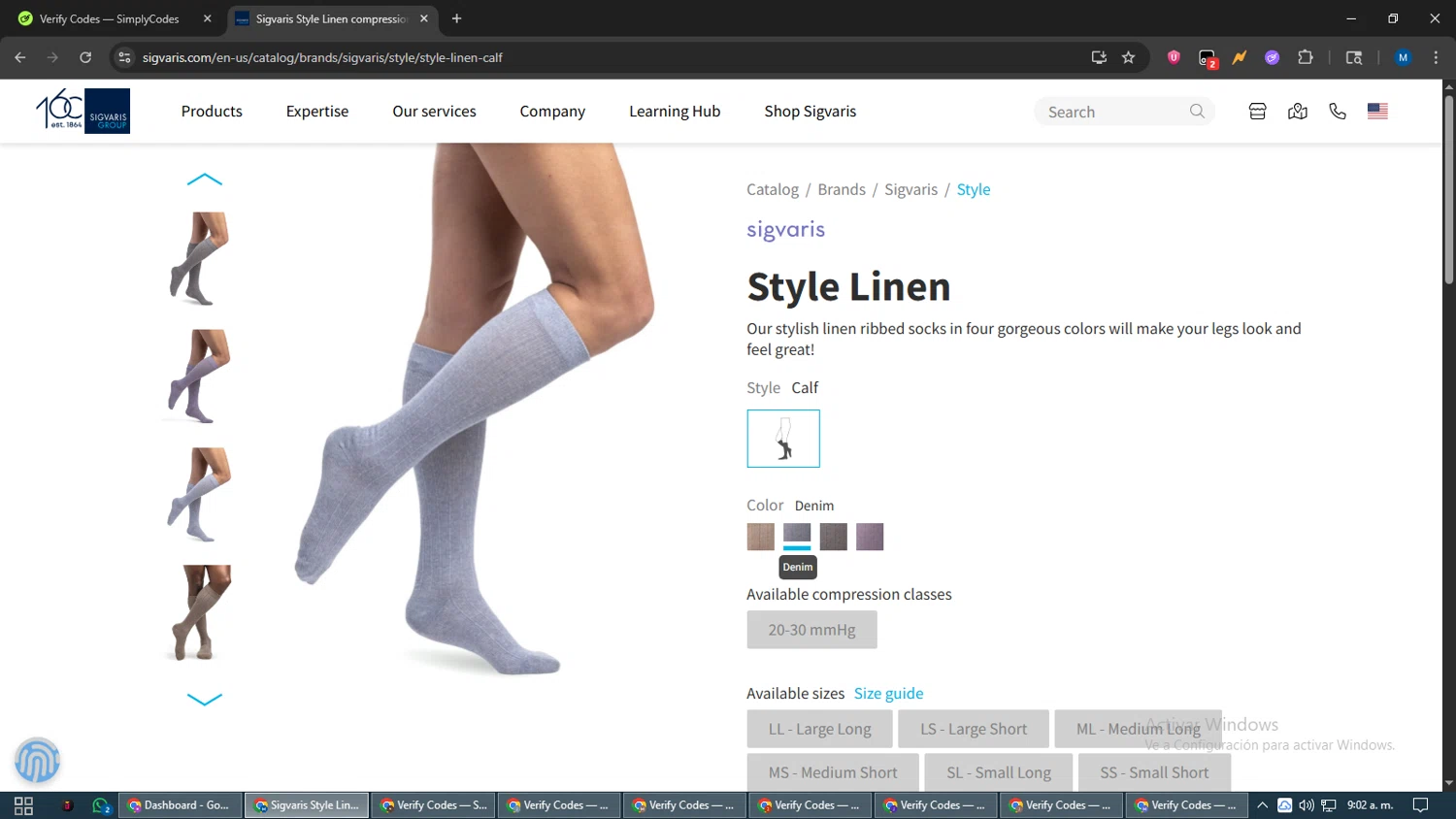Viewport: 1456px width, 819px height.
Task: Click the install app icon in address bar
Action: click(1099, 57)
